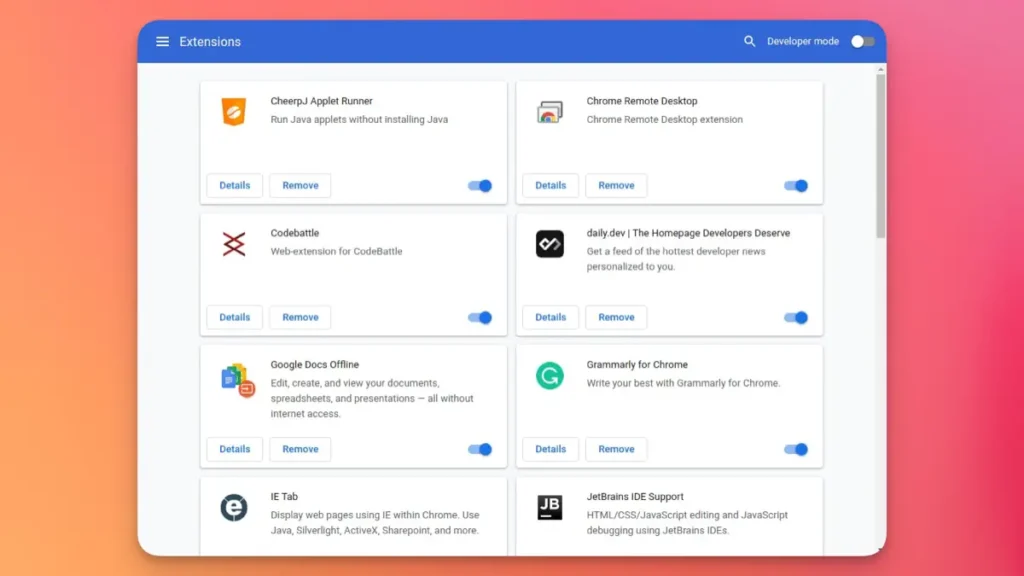
Task: Turn off the Google Docs Offline extension
Action: [x=479, y=449]
